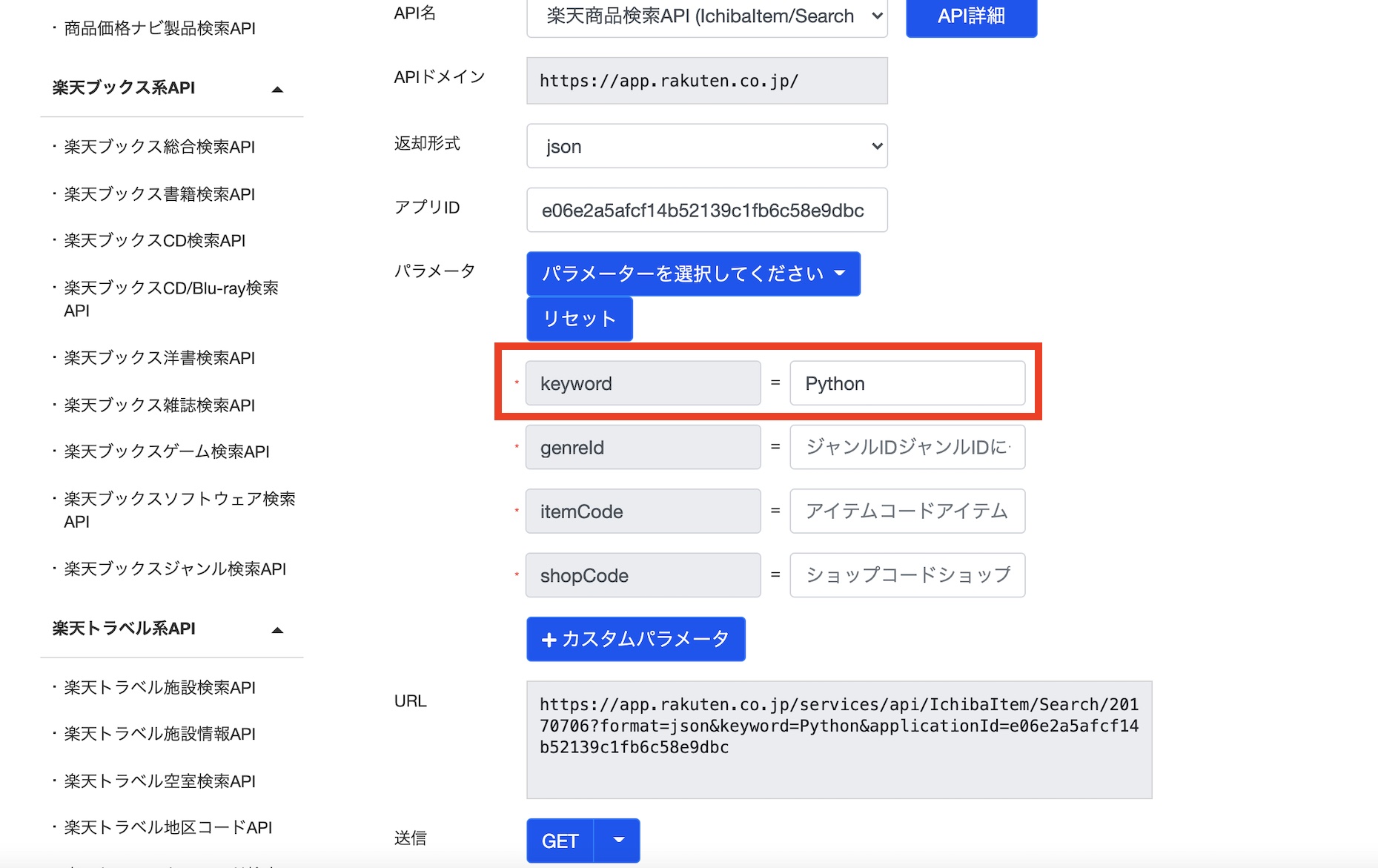Open the caret dropdown beside GET
Image resolution: width=1378 pixels, height=868 pixels.
coord(618,841)
